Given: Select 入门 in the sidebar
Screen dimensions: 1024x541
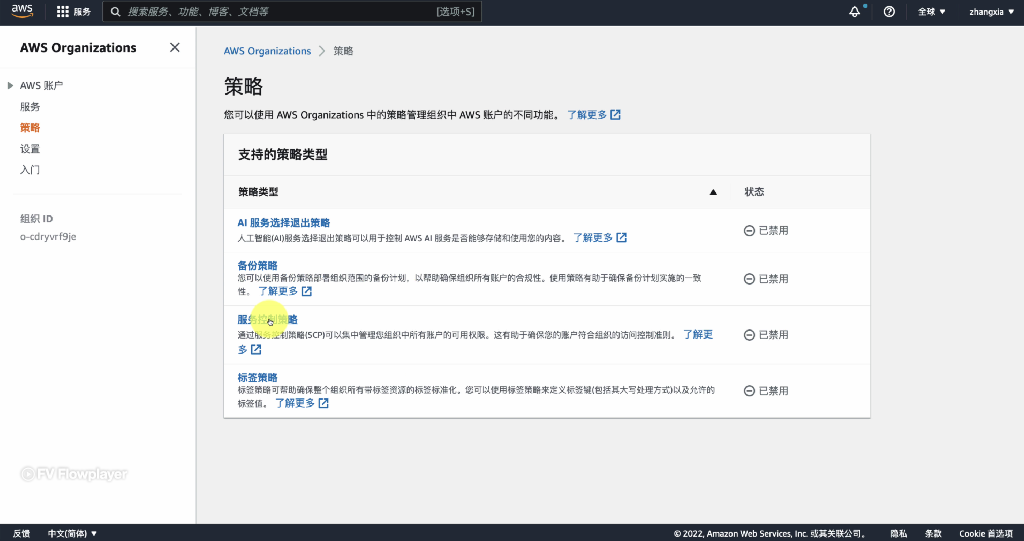Looking at the screenshot, I should pyautogui.click(x=30, y=169).
